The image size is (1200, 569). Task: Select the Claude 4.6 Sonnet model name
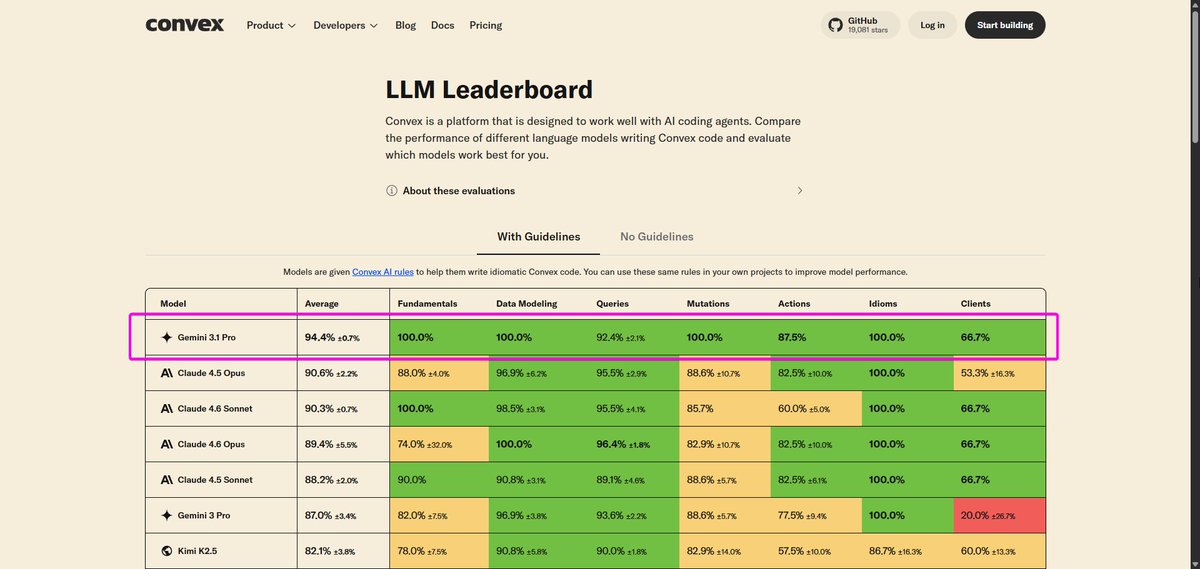tap(215, 409)
